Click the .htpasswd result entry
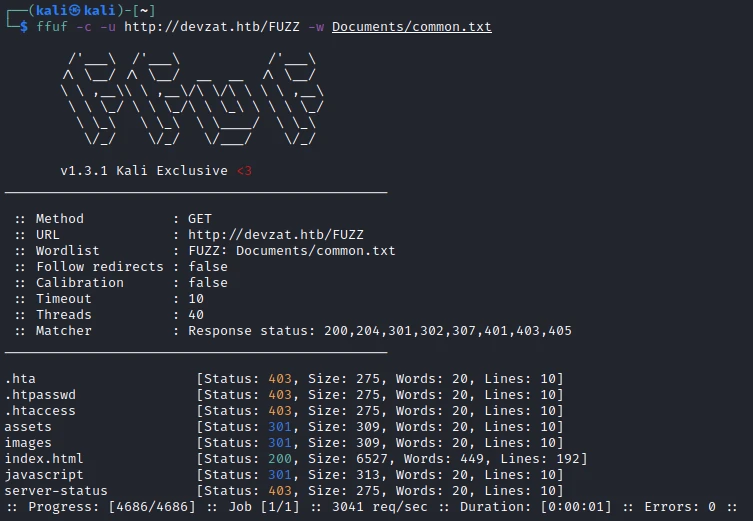This screenshot has width=753, height=521. tap(40, 395)
